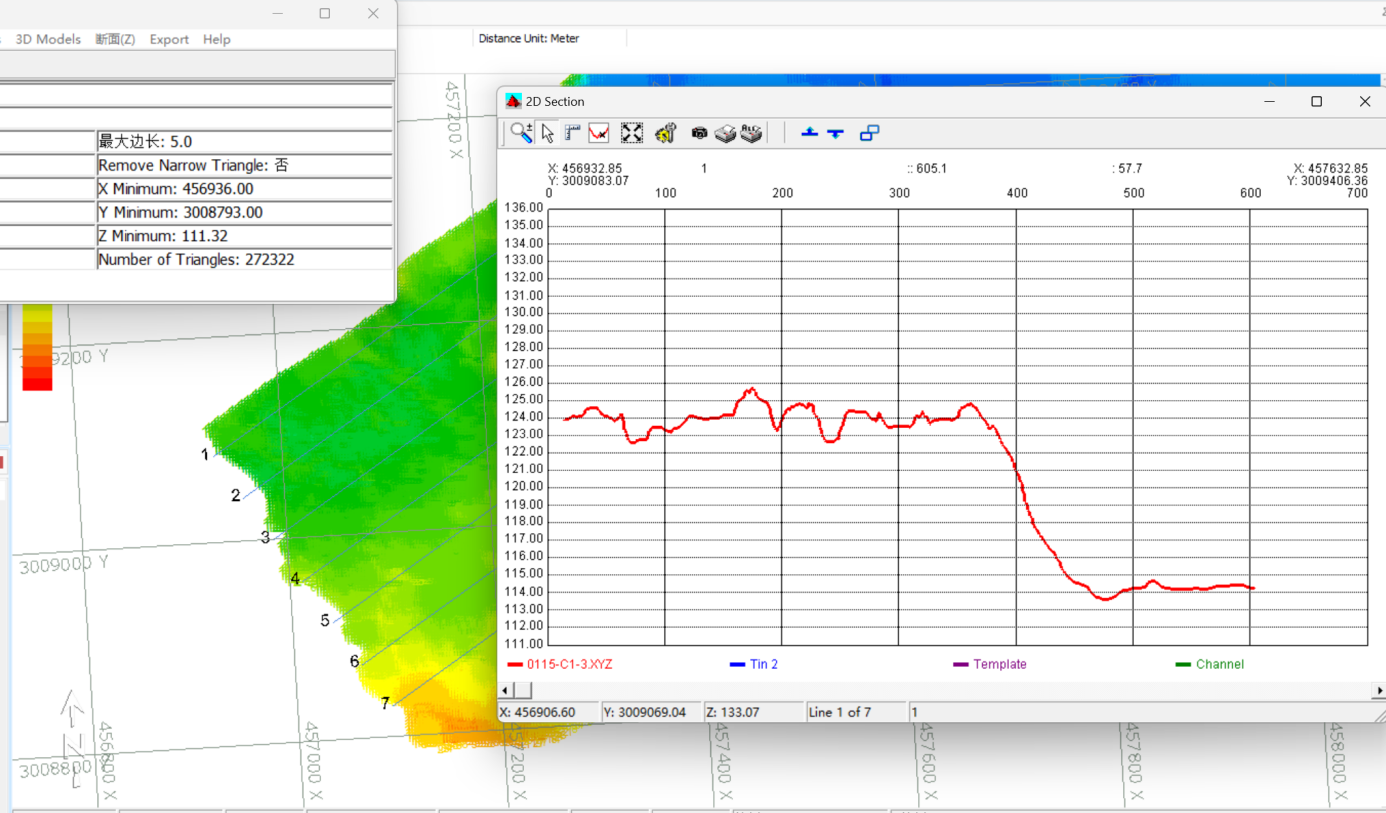Activate the arrow selection tool
Screen dimensions: 1386x813
547,132
